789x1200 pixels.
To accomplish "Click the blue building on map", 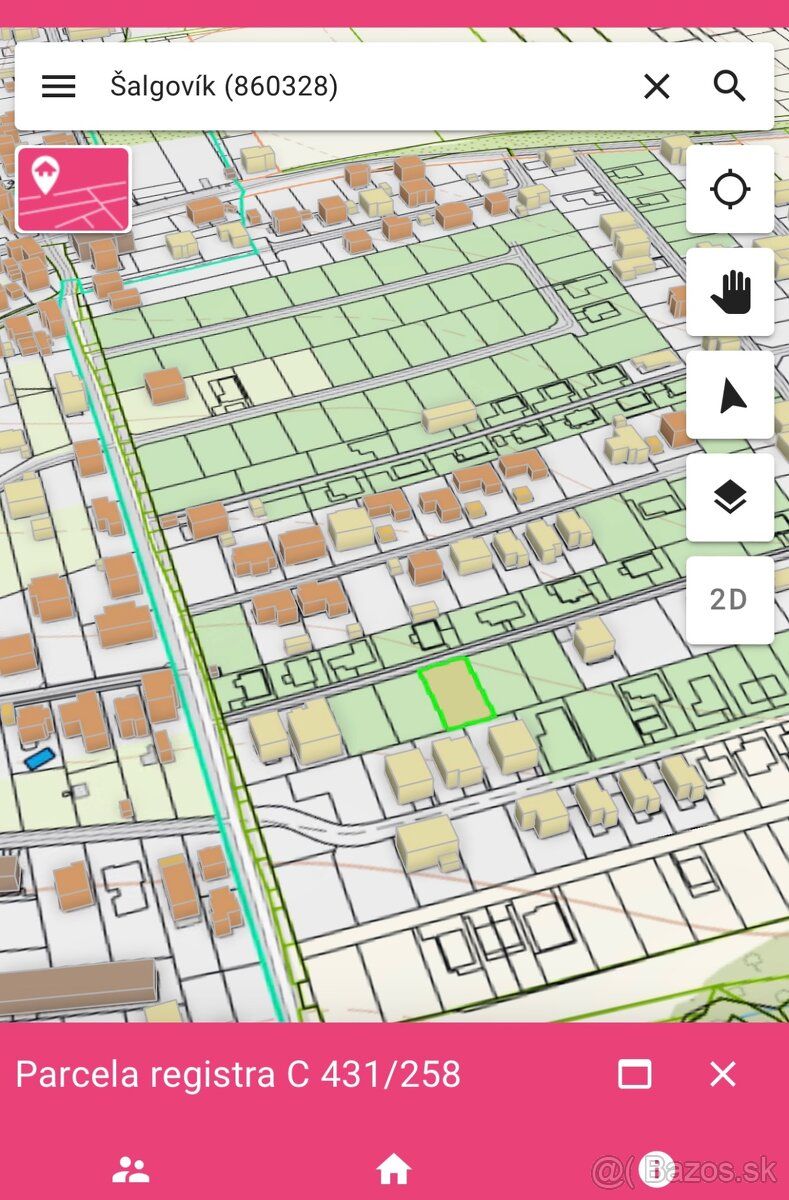I will 38,758.
